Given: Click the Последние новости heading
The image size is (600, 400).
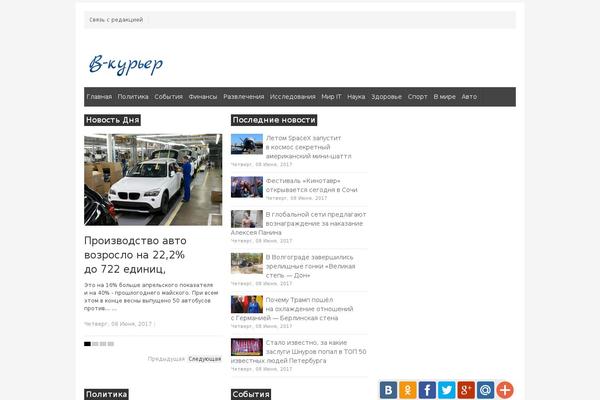Looking at the screenshot, I should click(x=274, y=120).
